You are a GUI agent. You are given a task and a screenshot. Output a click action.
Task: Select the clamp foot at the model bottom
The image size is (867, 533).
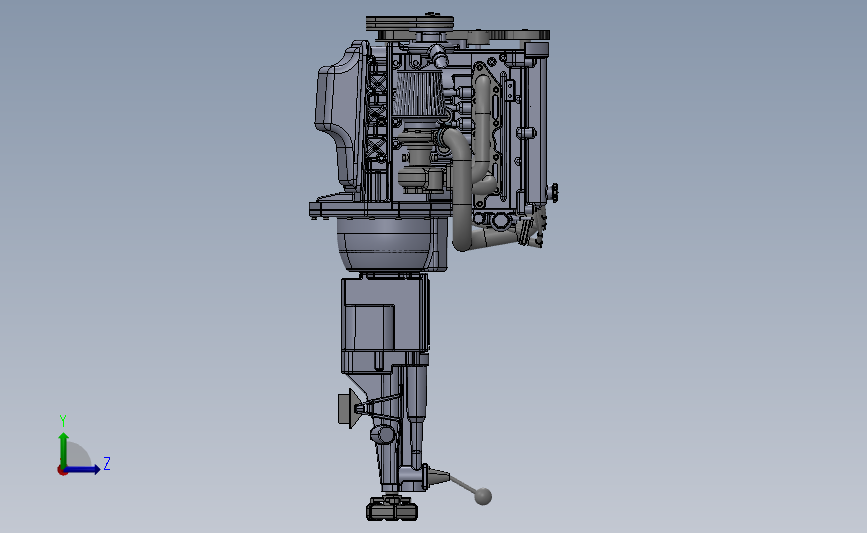click(391, 509)
